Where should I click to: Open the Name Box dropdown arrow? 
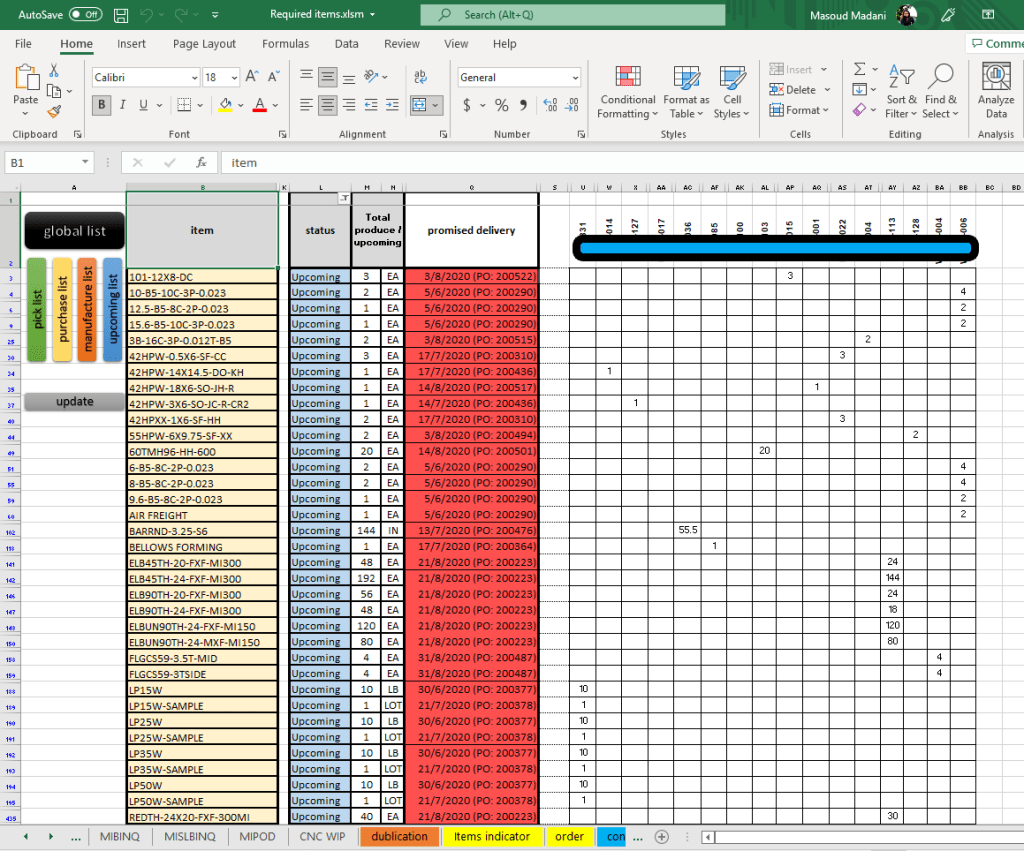click(85, 162)
